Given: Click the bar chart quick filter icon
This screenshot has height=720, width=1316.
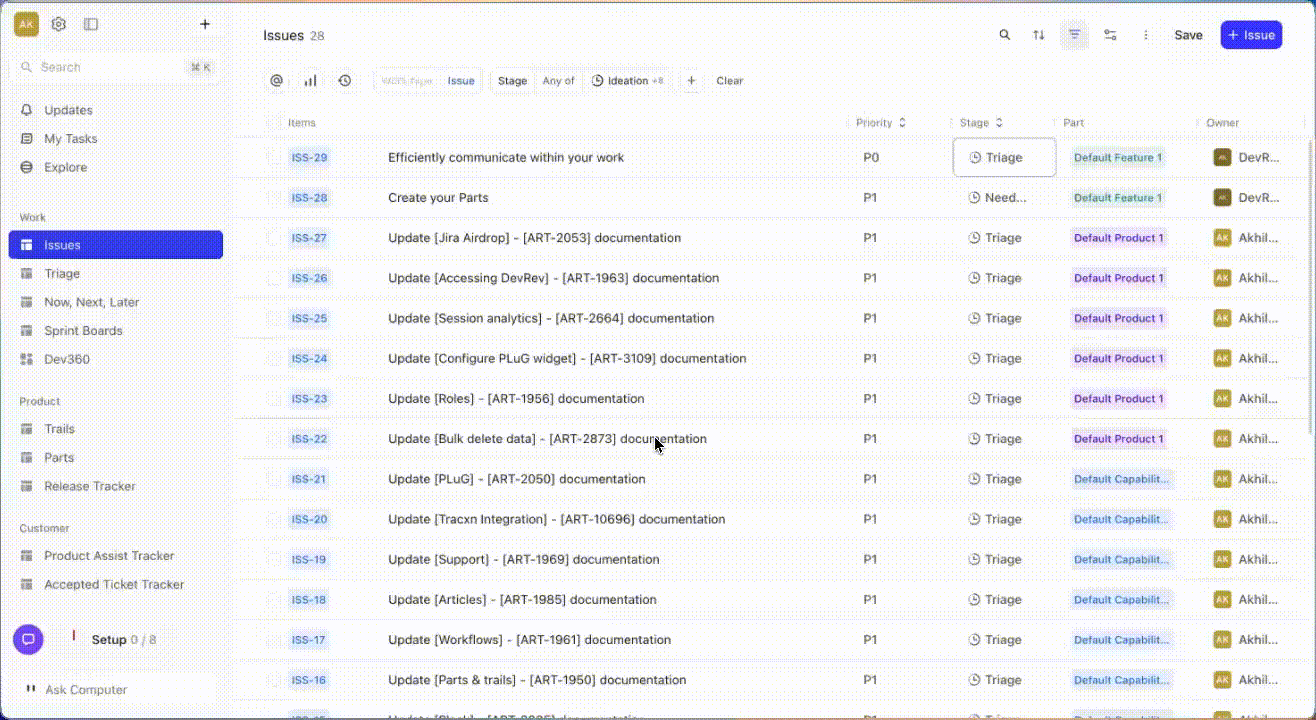Looking at the screenshot, I should [311, 81].
